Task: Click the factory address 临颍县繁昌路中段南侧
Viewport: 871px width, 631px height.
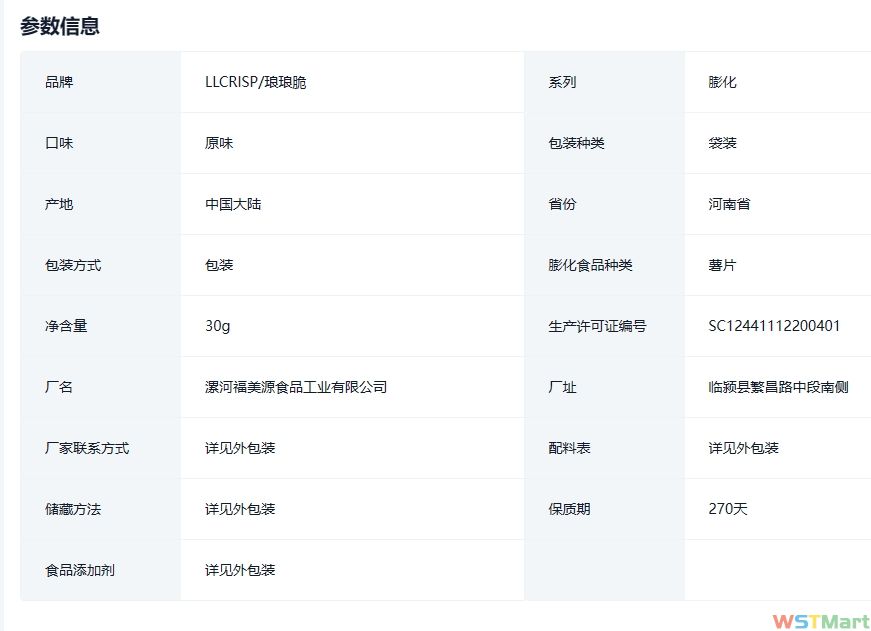Action: (x=778, y=387)
